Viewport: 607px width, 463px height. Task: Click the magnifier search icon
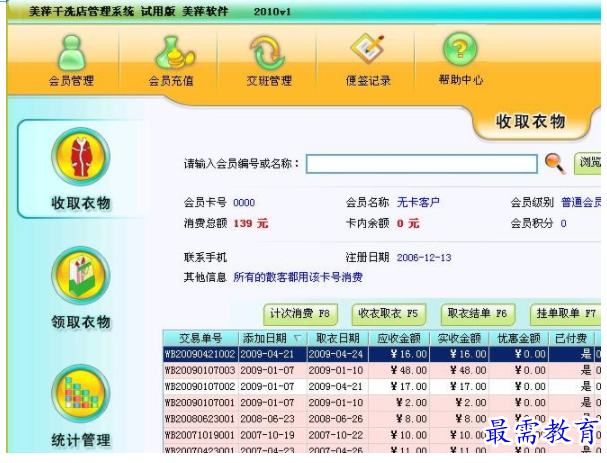(x=555, y=164)
